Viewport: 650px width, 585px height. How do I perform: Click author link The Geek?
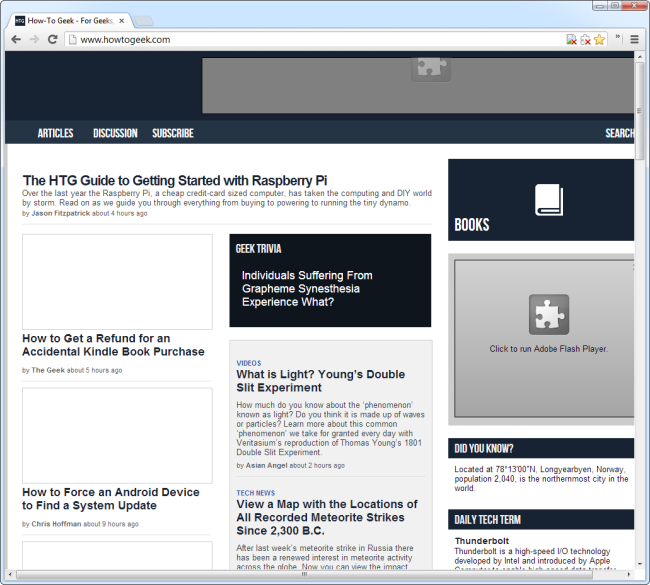click(48, 370)
